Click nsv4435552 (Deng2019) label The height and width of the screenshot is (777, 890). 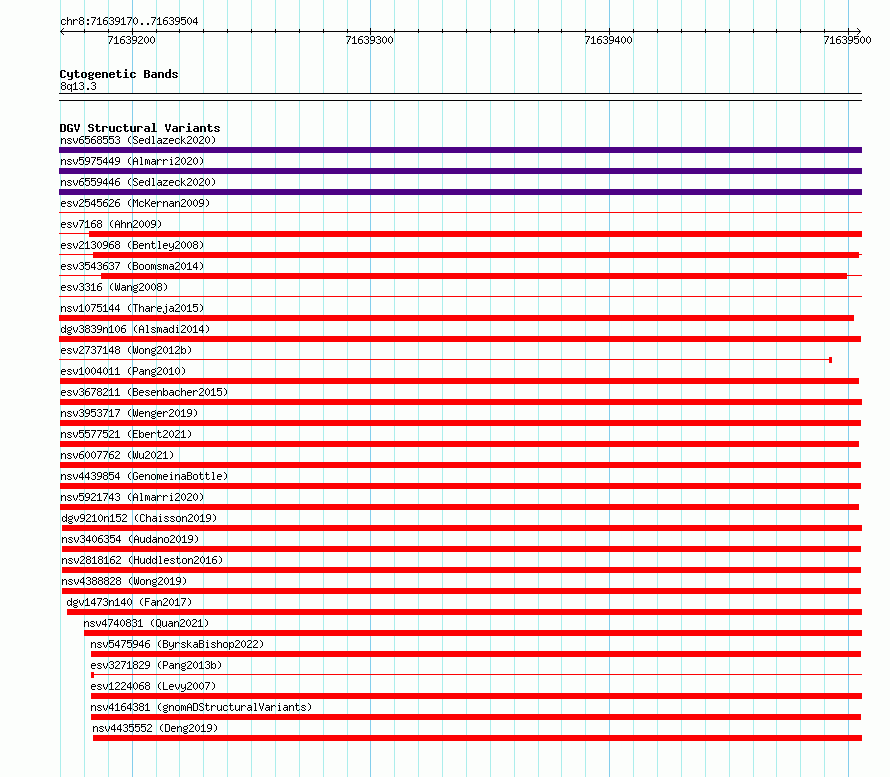point(156,728)
